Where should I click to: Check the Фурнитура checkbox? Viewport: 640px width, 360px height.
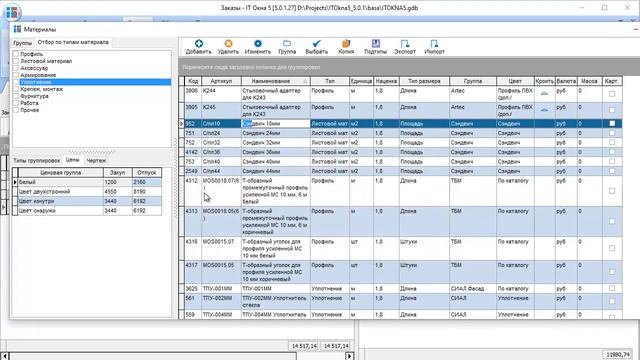coord(16,96)
